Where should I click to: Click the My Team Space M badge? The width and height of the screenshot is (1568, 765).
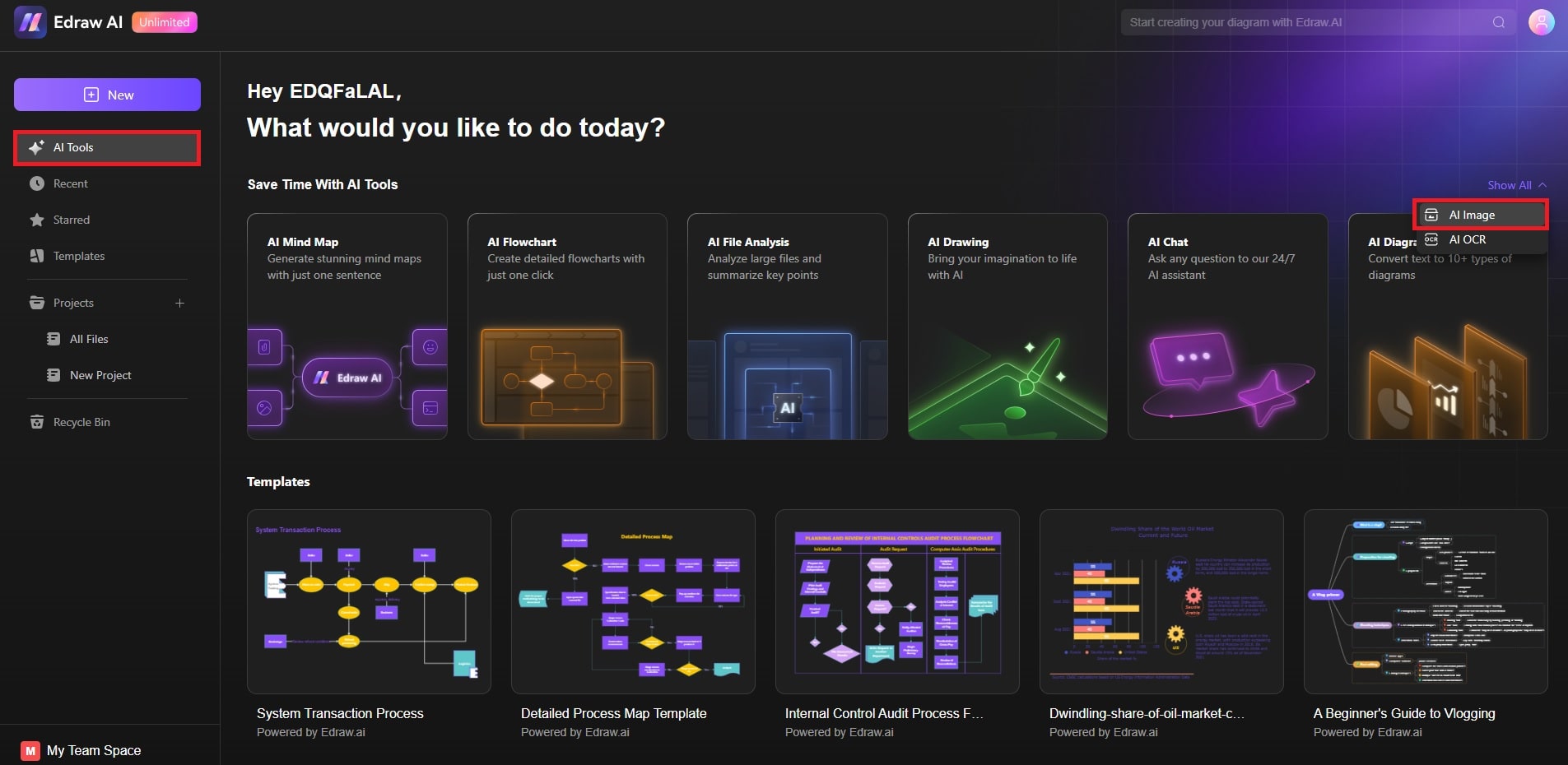point(30,750)
